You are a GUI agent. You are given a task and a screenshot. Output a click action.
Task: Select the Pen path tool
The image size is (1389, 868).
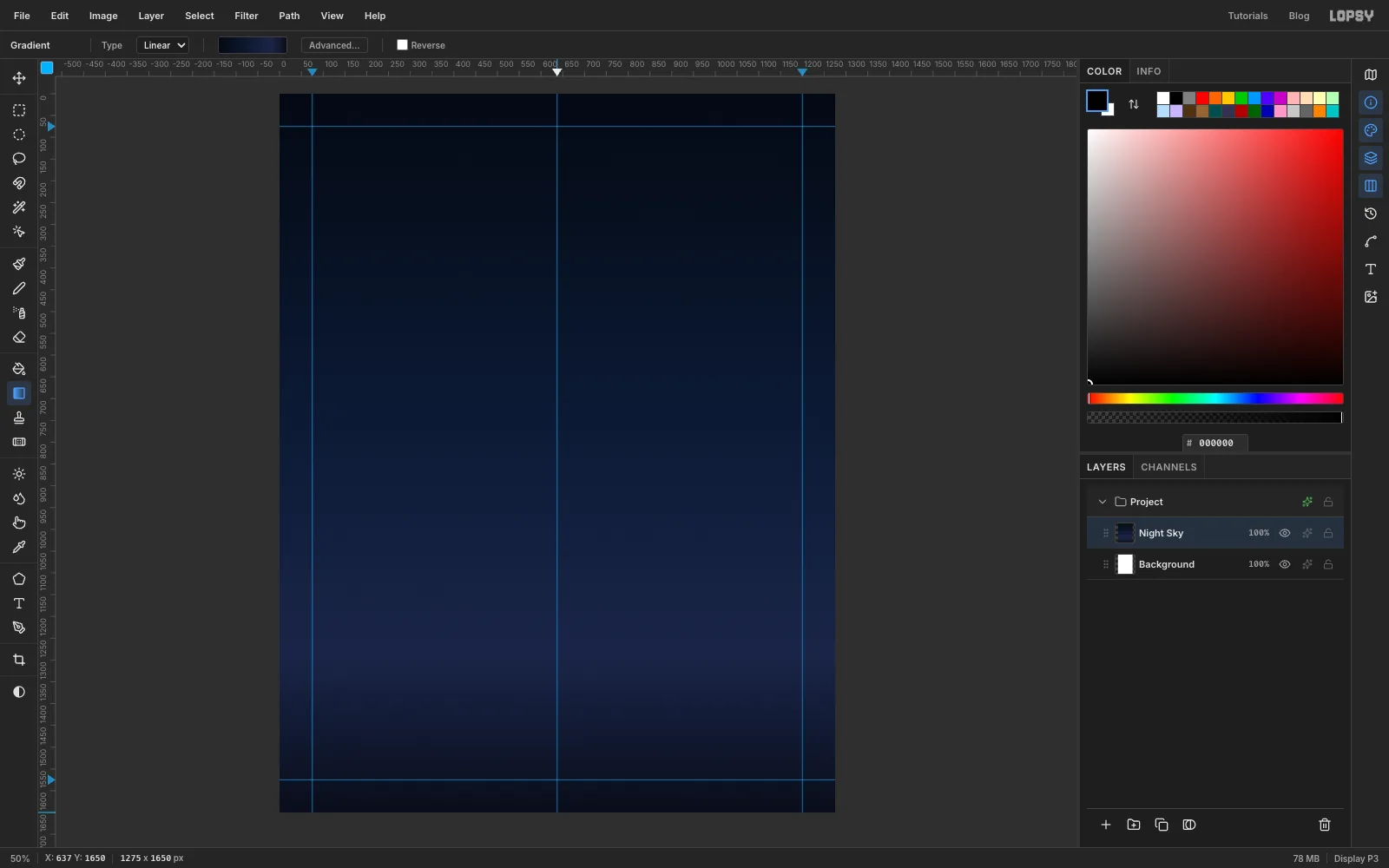[19, 628]
